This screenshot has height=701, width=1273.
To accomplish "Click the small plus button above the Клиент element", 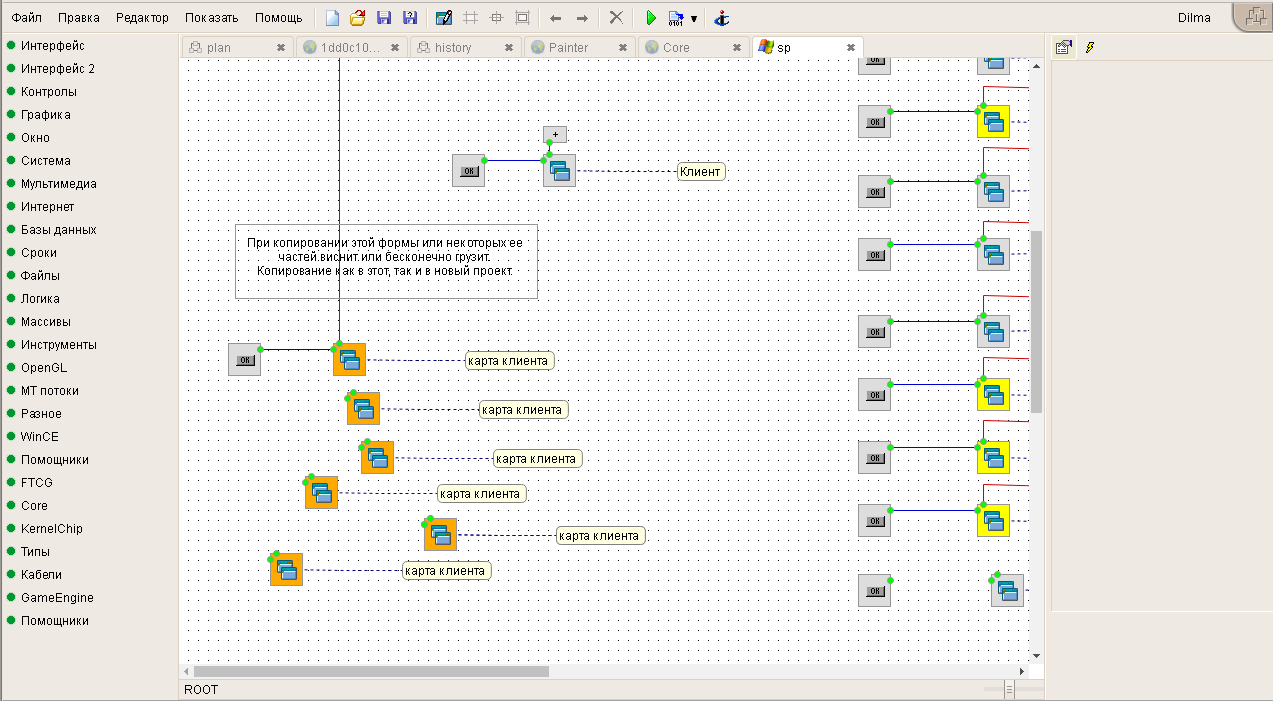I will coord(555,134).
